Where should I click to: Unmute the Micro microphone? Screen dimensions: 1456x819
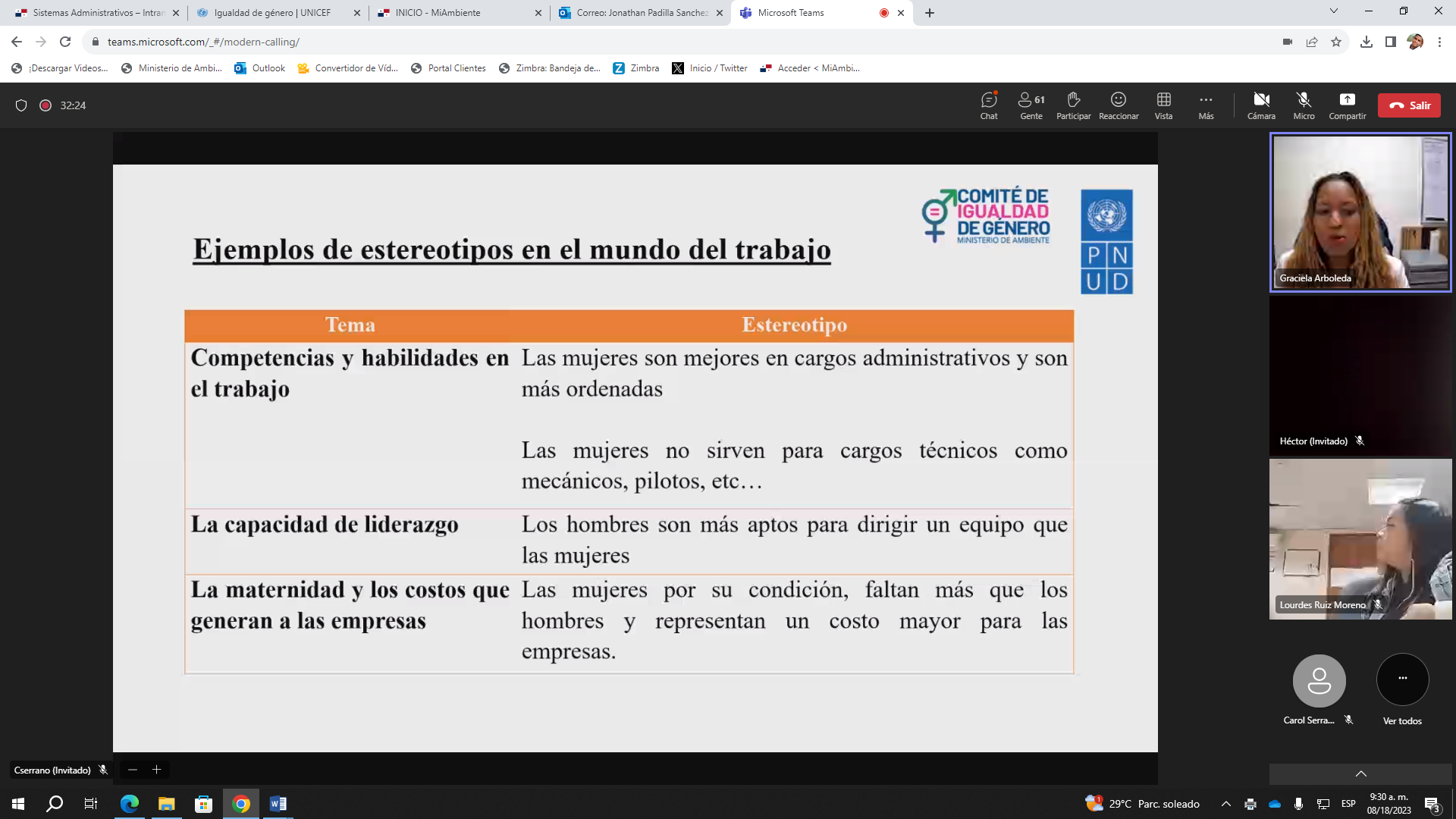pyautogui.click(x=1304, y=105)
